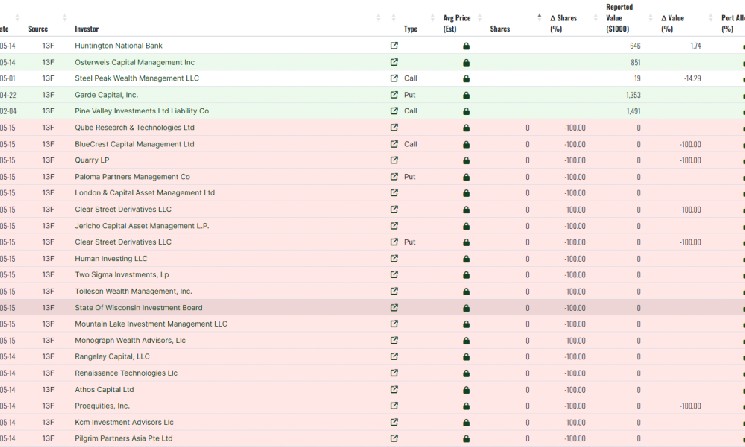
Task: Open Two Sigma Investments, Lp link
Action: pyautogui.click(x=122, y=275)
